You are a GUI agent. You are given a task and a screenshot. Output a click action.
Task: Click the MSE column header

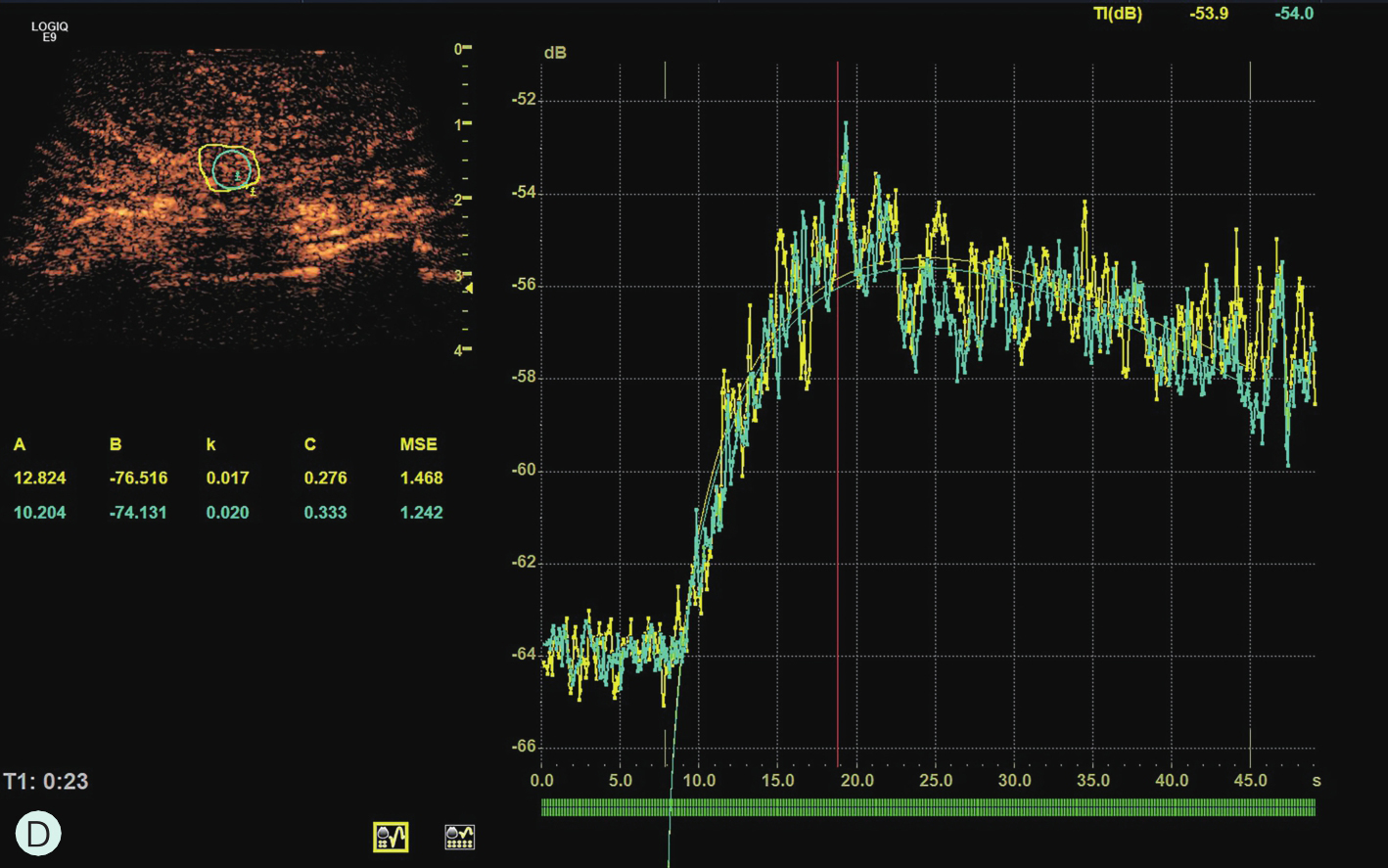coord(418,444)
